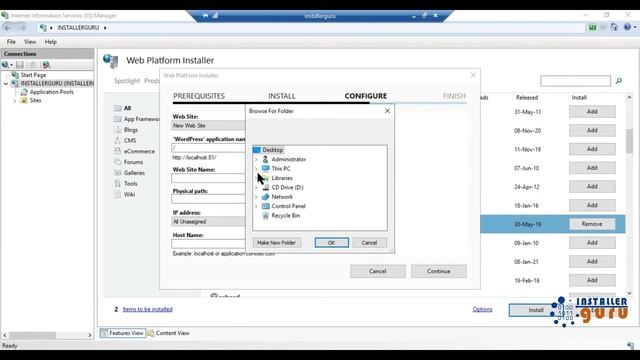Select Recycle Bin in folder tree
The image size is (640, 360).
[x=286, y=216]
